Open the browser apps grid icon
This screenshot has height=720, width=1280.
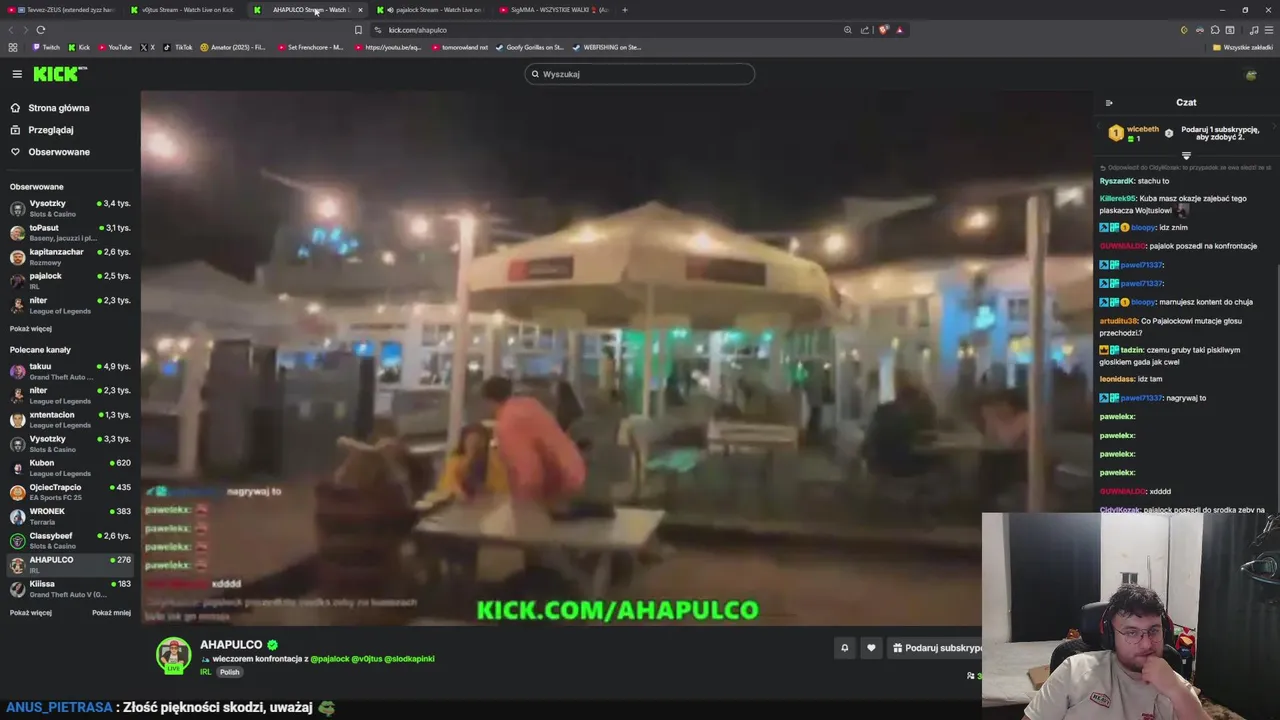coord(13,47)
